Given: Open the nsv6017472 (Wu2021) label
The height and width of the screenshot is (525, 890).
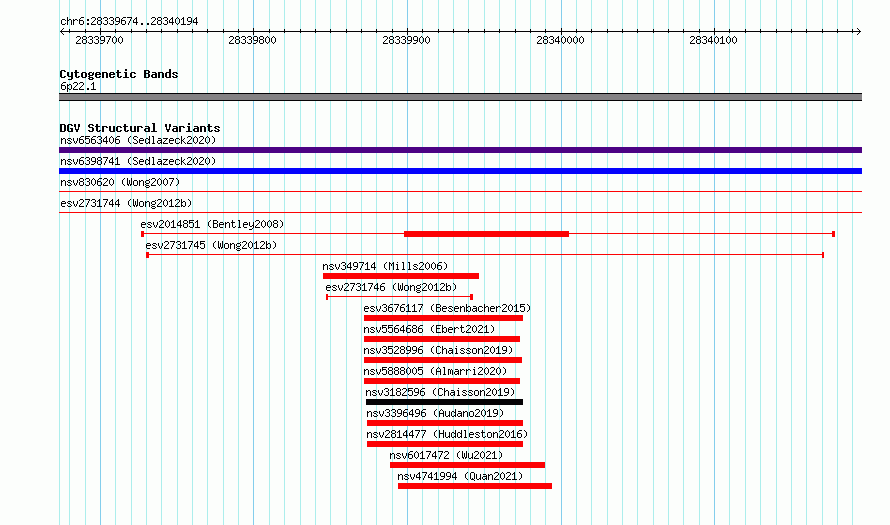Looking at the screenshot, I should tap(446, 455).
